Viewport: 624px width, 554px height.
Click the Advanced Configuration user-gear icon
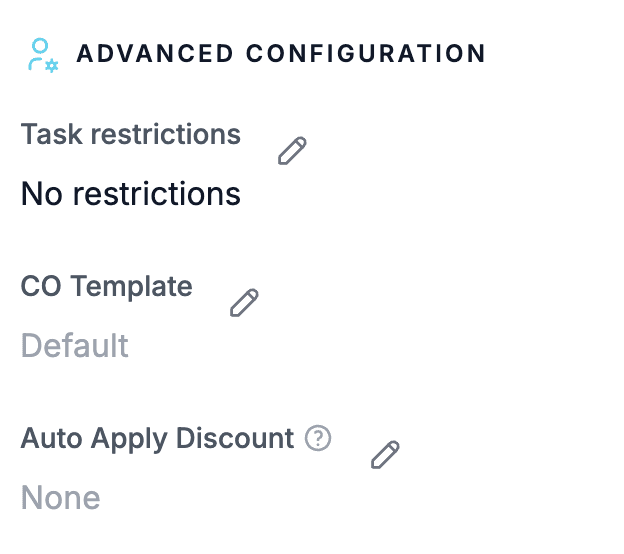(x=42, y=55)
